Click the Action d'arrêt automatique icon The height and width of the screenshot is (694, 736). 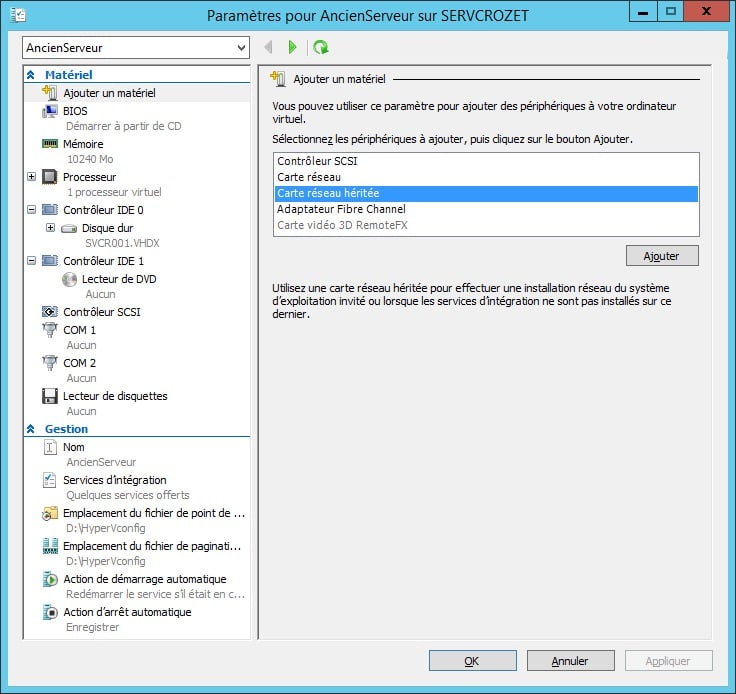pos(50,612)
